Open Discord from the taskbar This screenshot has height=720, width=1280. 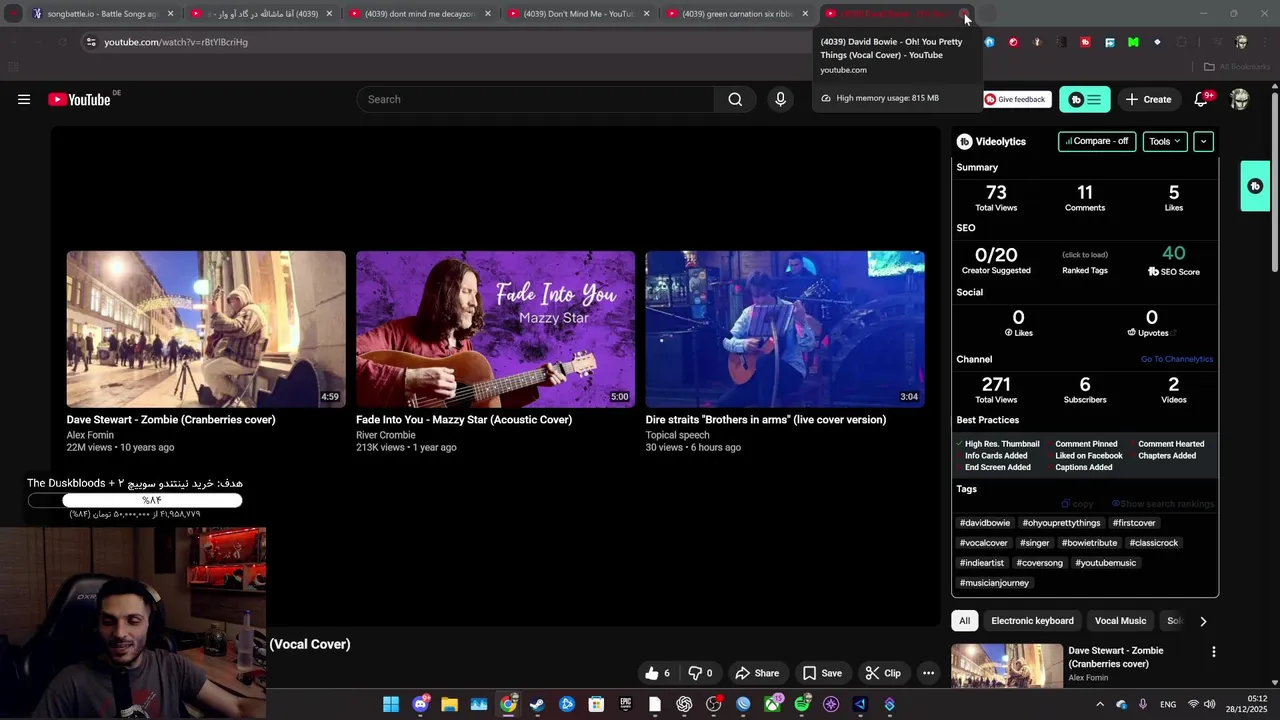421,704
